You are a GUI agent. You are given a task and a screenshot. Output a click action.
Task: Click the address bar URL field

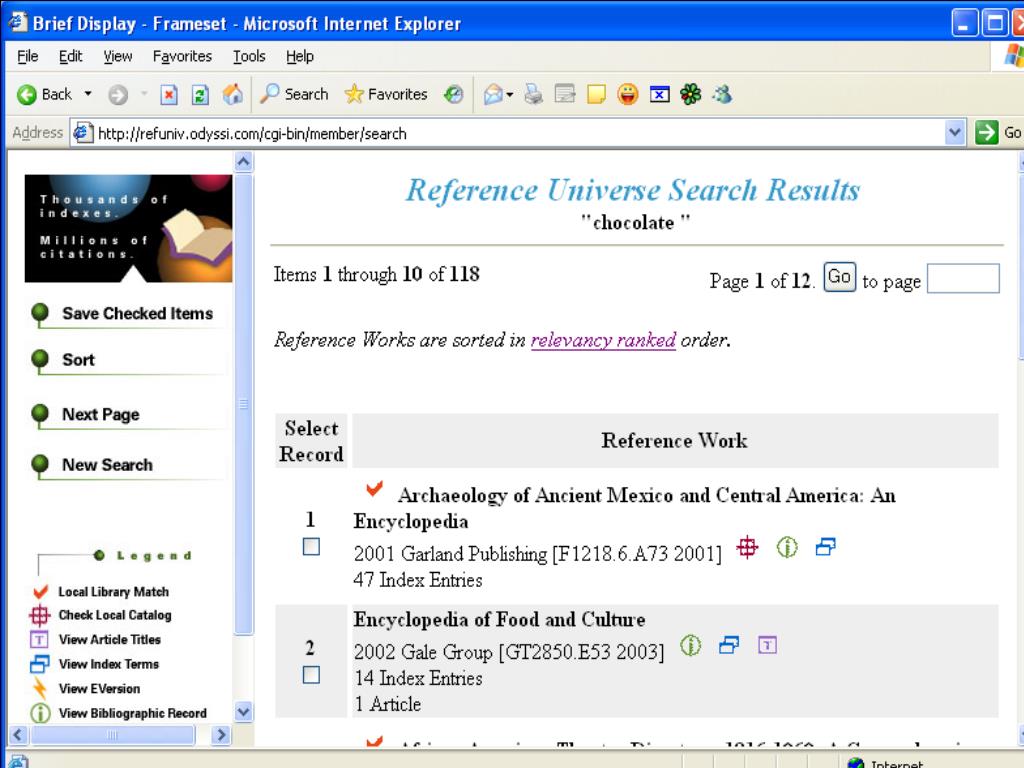coord(509,133)
